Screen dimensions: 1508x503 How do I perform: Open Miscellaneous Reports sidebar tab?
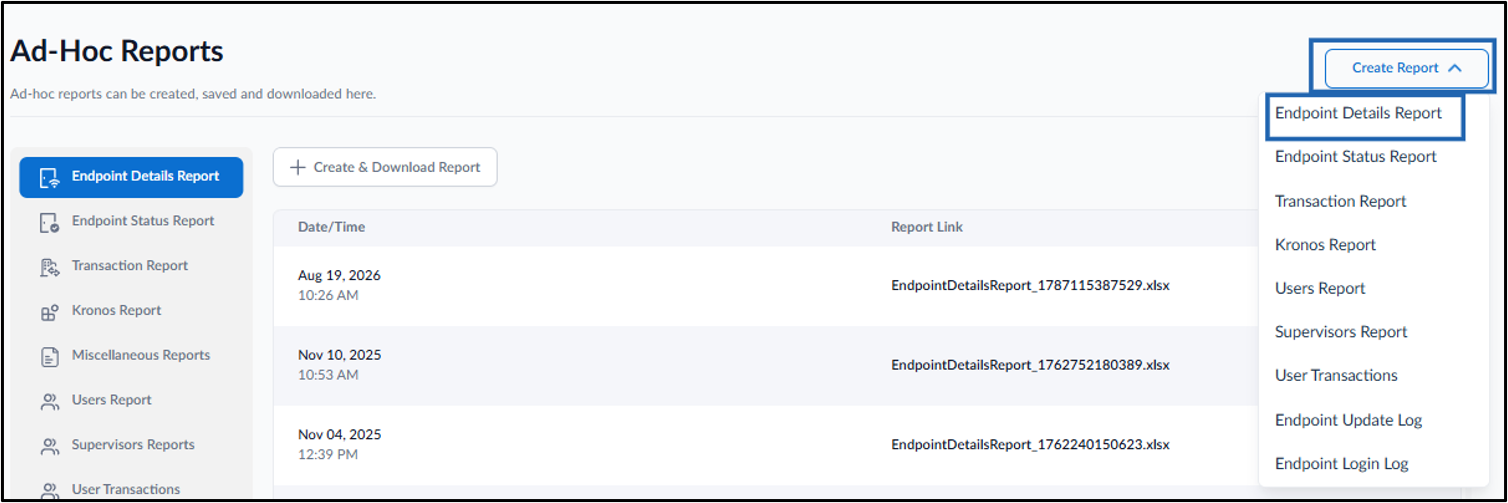click(x=131, y=355)
